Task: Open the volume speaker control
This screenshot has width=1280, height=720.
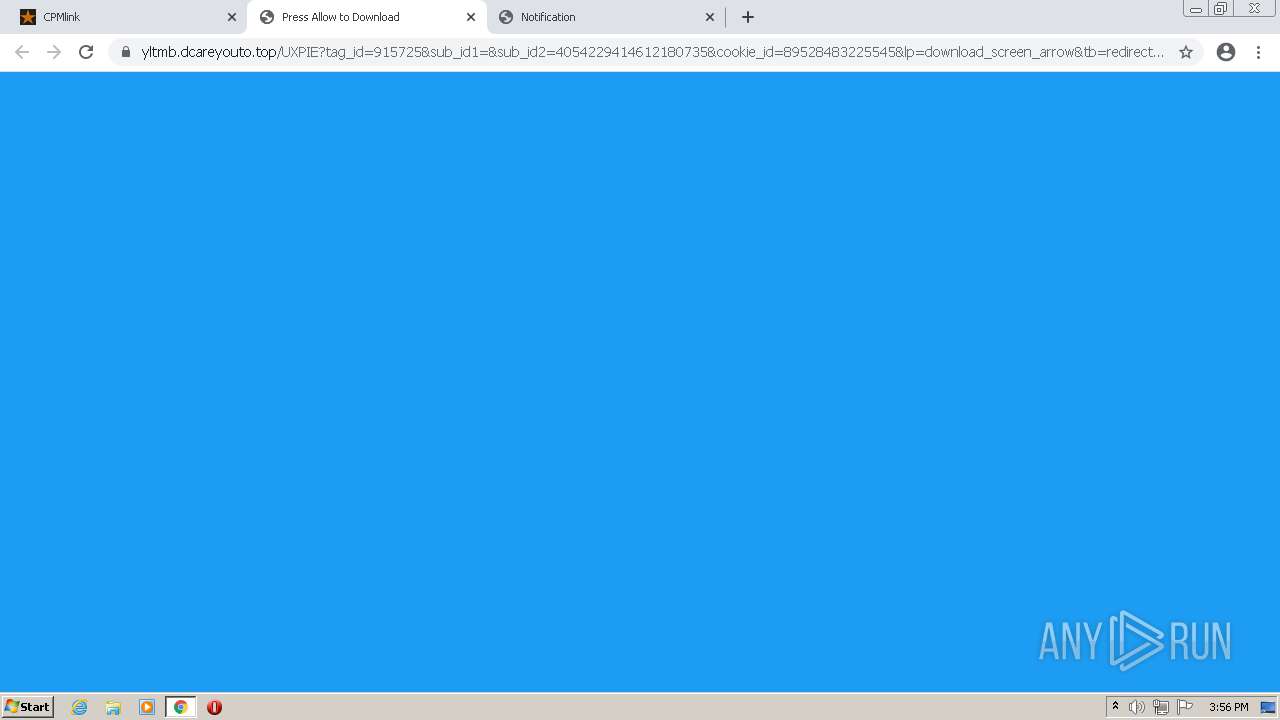Action: click(1137, 707)
